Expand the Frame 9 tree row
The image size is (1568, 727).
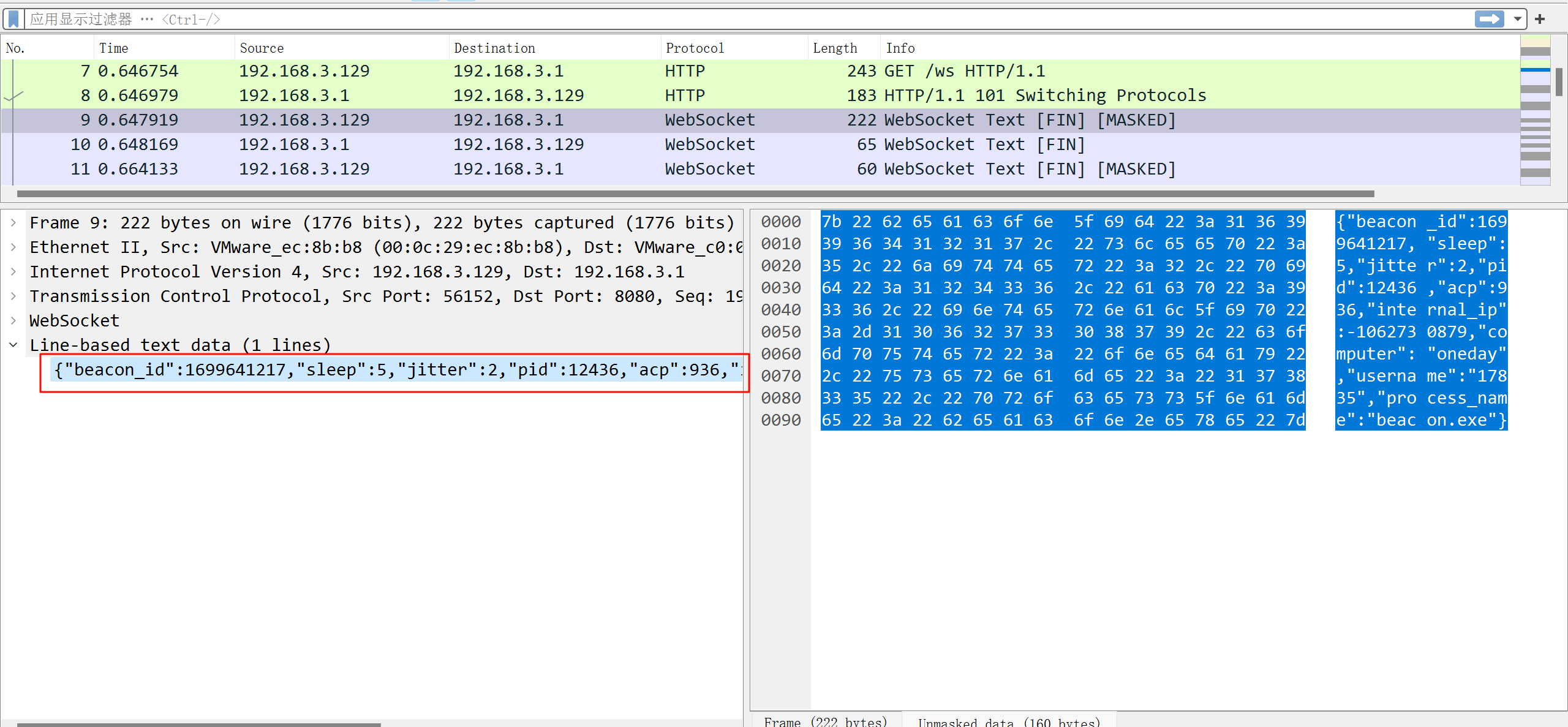coord(13,223)
